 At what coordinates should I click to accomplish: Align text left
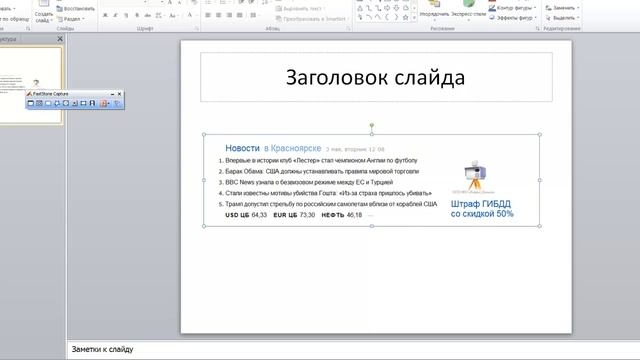(208, 15)
